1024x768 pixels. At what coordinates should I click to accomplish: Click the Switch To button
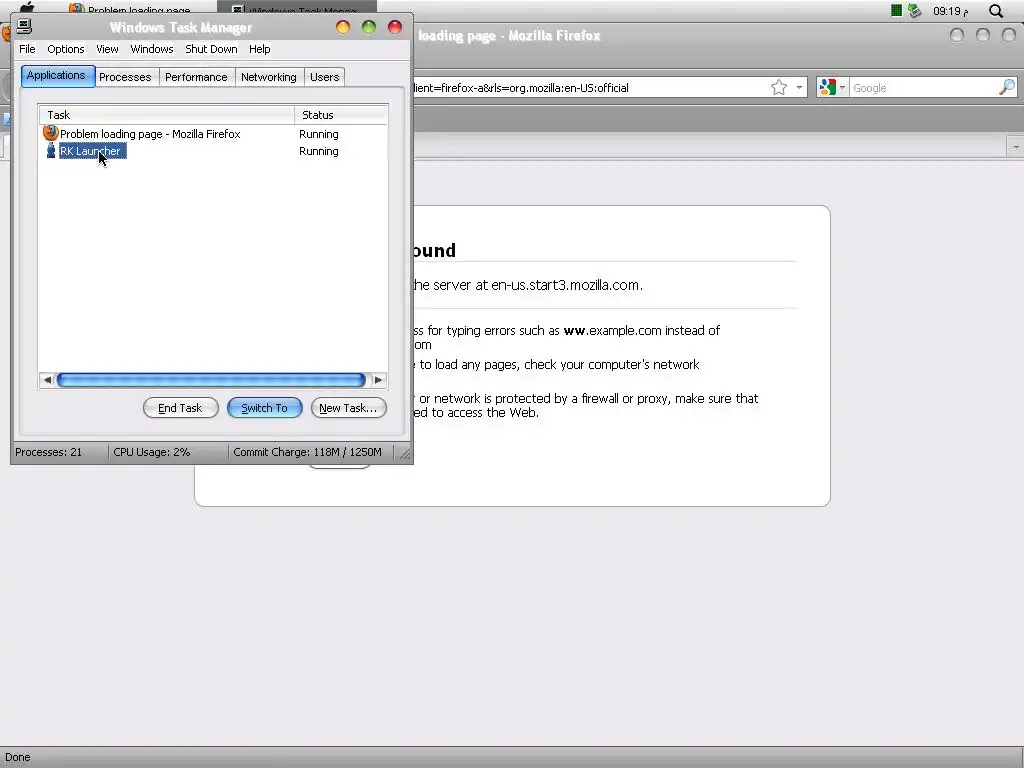tap(264, 408)
